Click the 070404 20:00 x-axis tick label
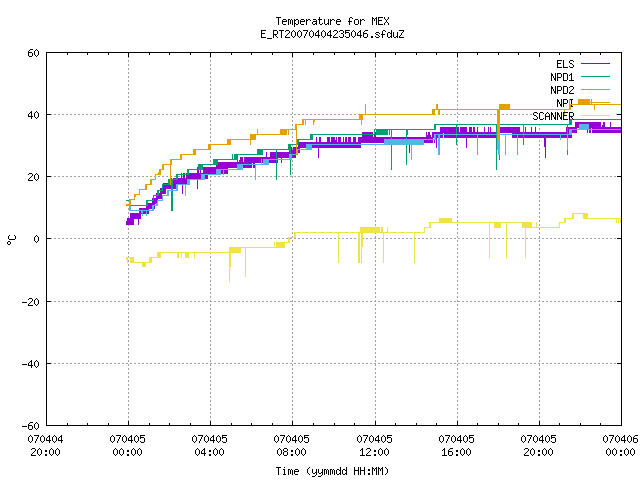The width and height of the screenshot is (640, 480). 45,446
